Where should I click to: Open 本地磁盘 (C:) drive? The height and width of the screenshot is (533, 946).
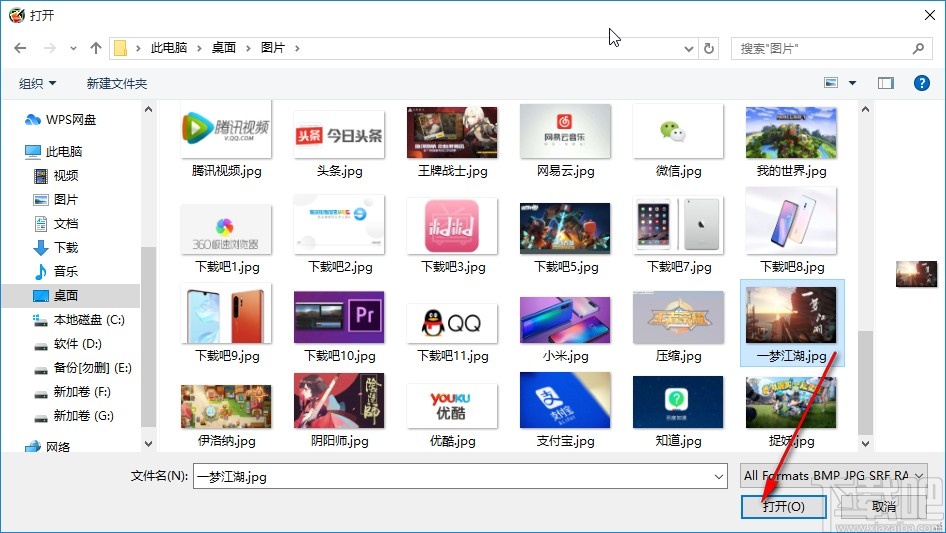click(x=89, y=320)
